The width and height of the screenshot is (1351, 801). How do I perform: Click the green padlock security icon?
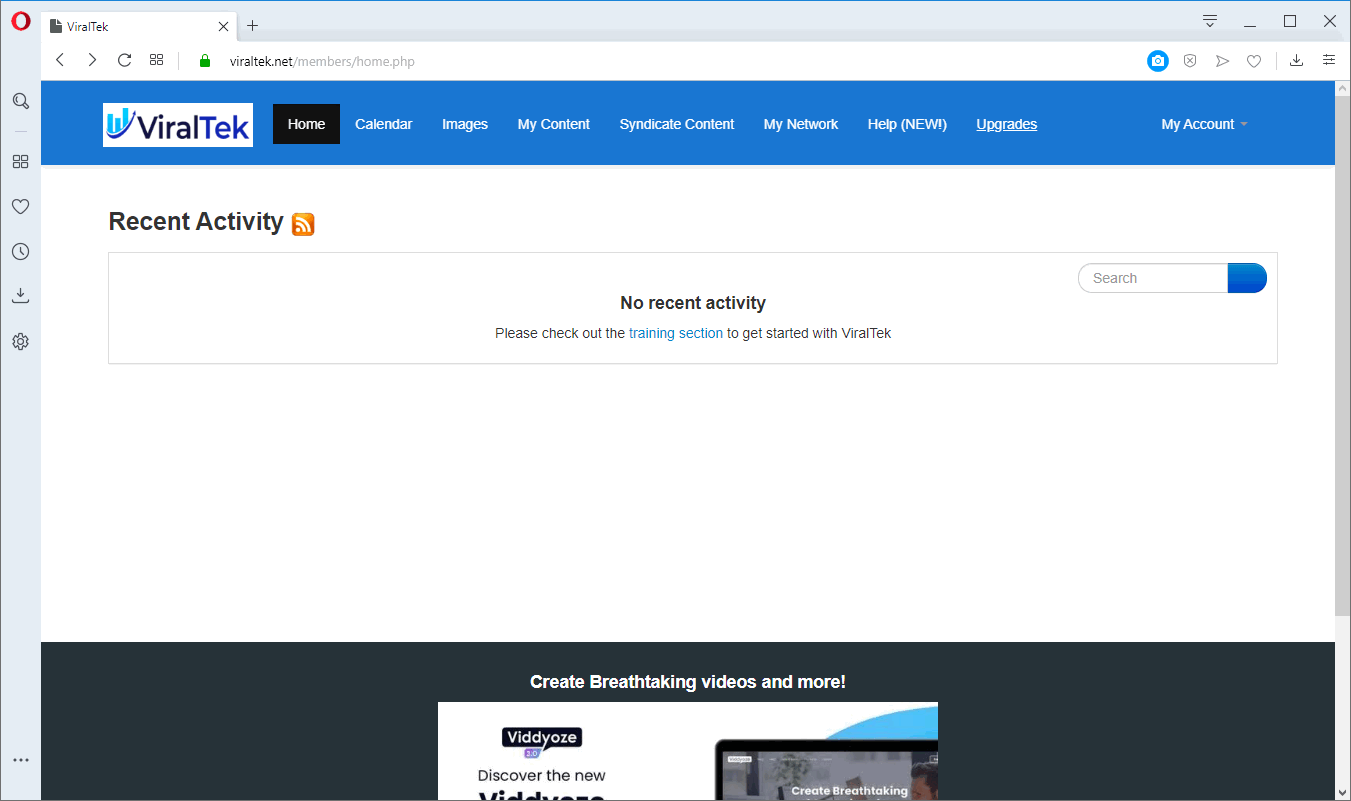click(x=205, y=61)
